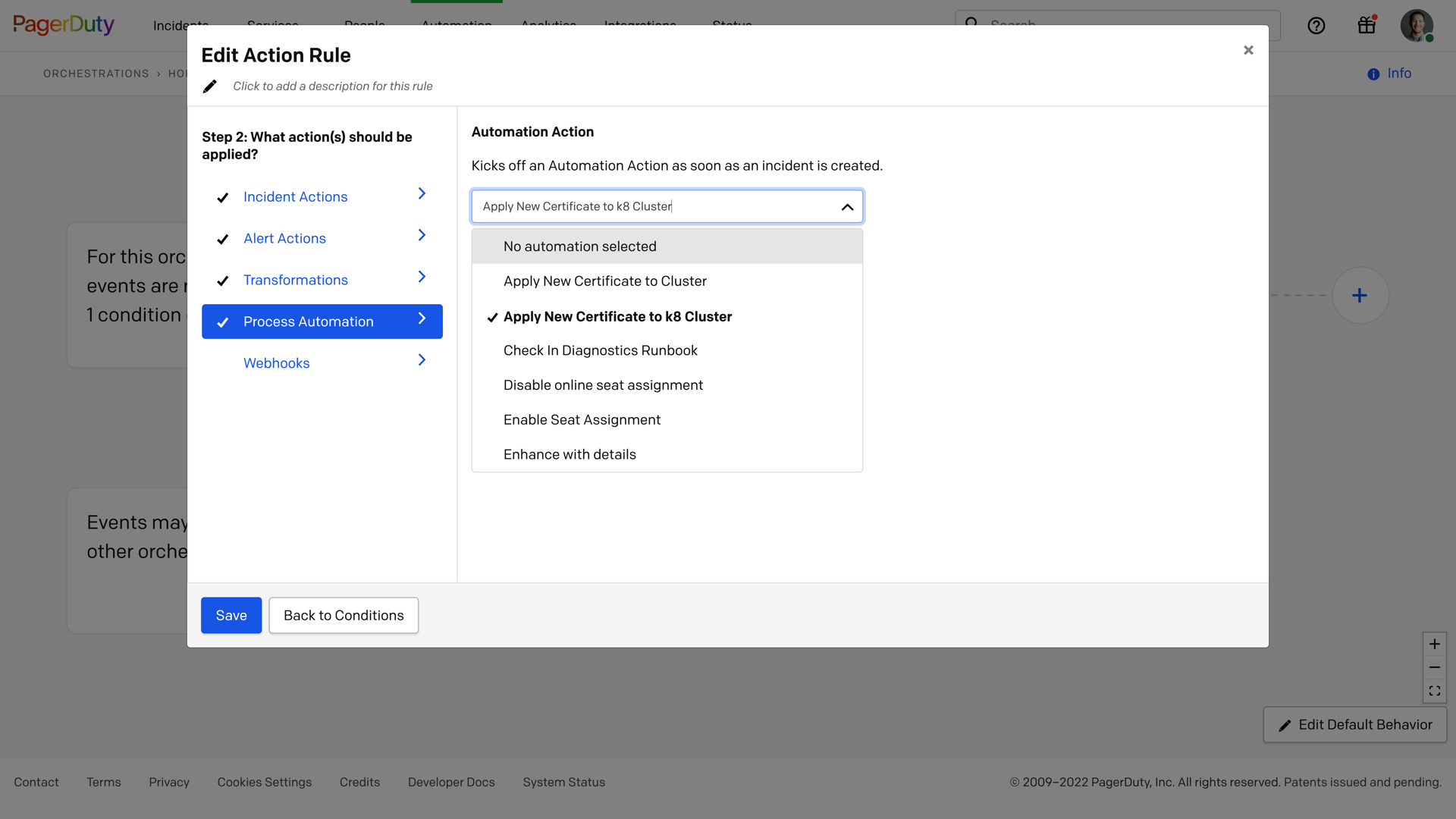This screenshot has height=819, width=1456.
Task: Collapse the Automation Action dropdown chevron
Action: pos(847,206)
